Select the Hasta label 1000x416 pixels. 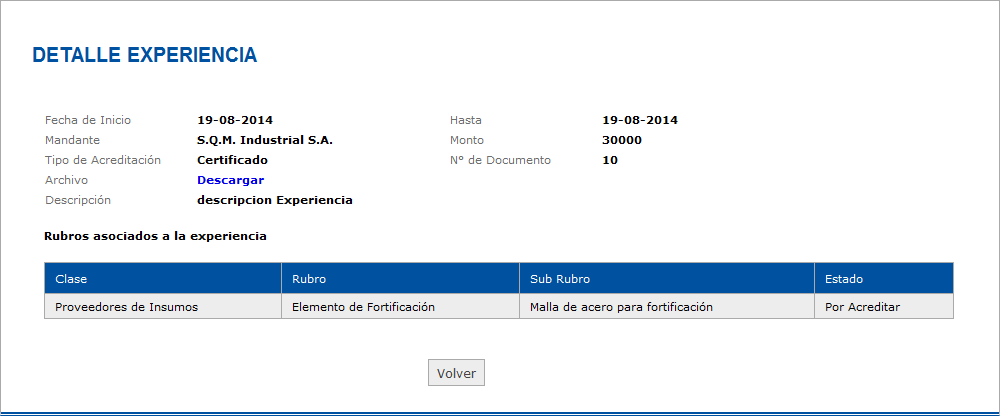click(x=466, y=120)
